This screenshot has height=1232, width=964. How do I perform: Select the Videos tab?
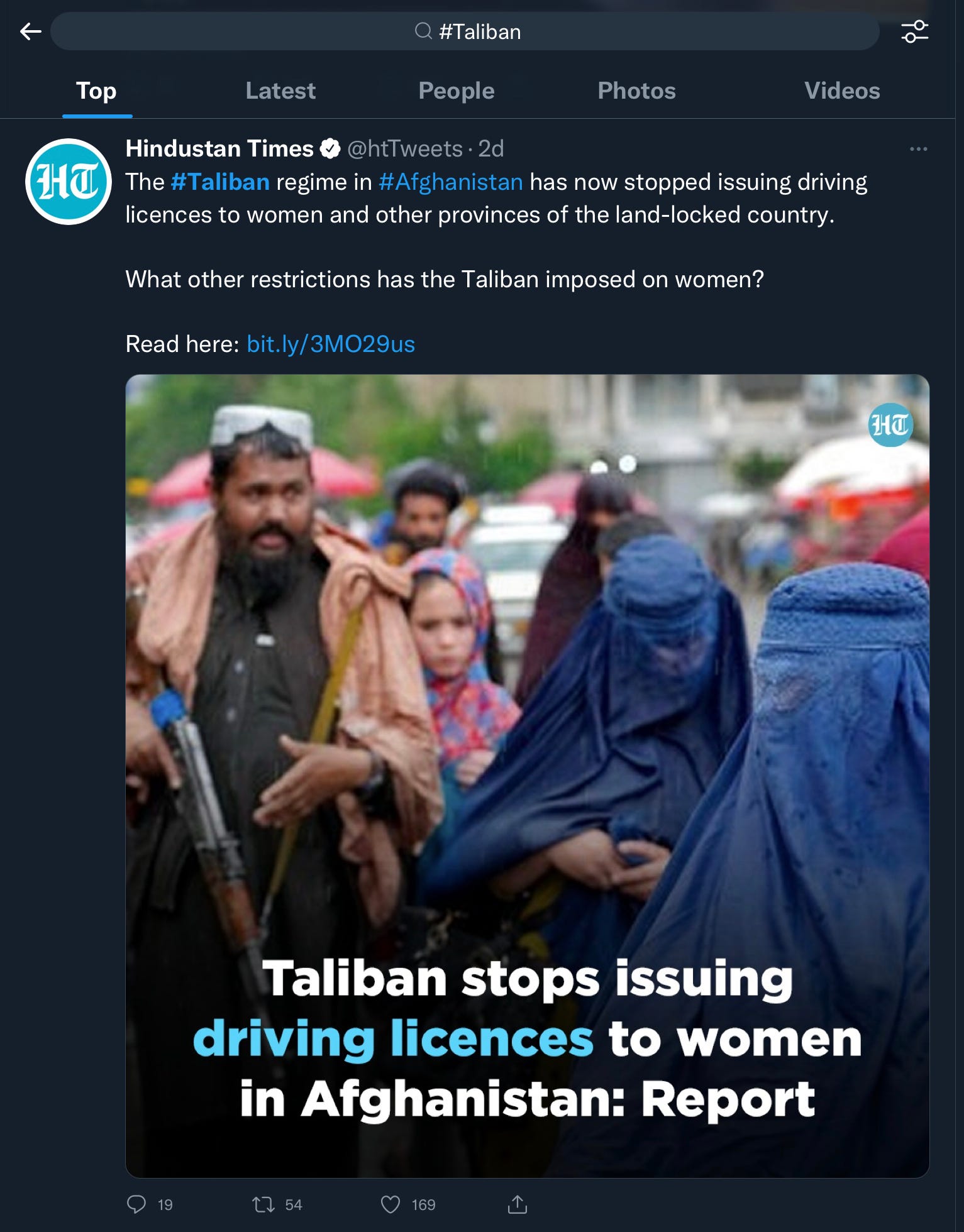click(x=842, y=91)
